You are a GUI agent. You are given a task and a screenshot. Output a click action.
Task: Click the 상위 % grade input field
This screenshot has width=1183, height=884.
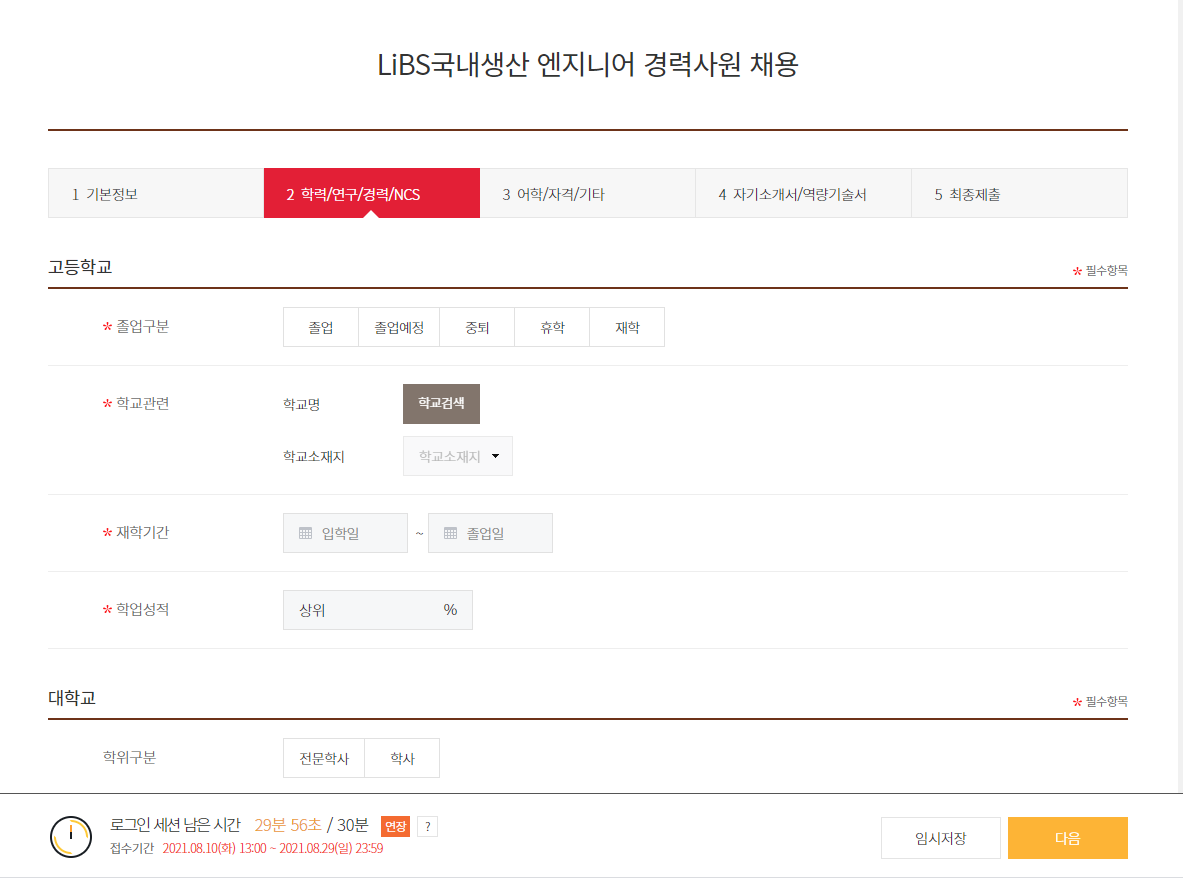point(378,610)
